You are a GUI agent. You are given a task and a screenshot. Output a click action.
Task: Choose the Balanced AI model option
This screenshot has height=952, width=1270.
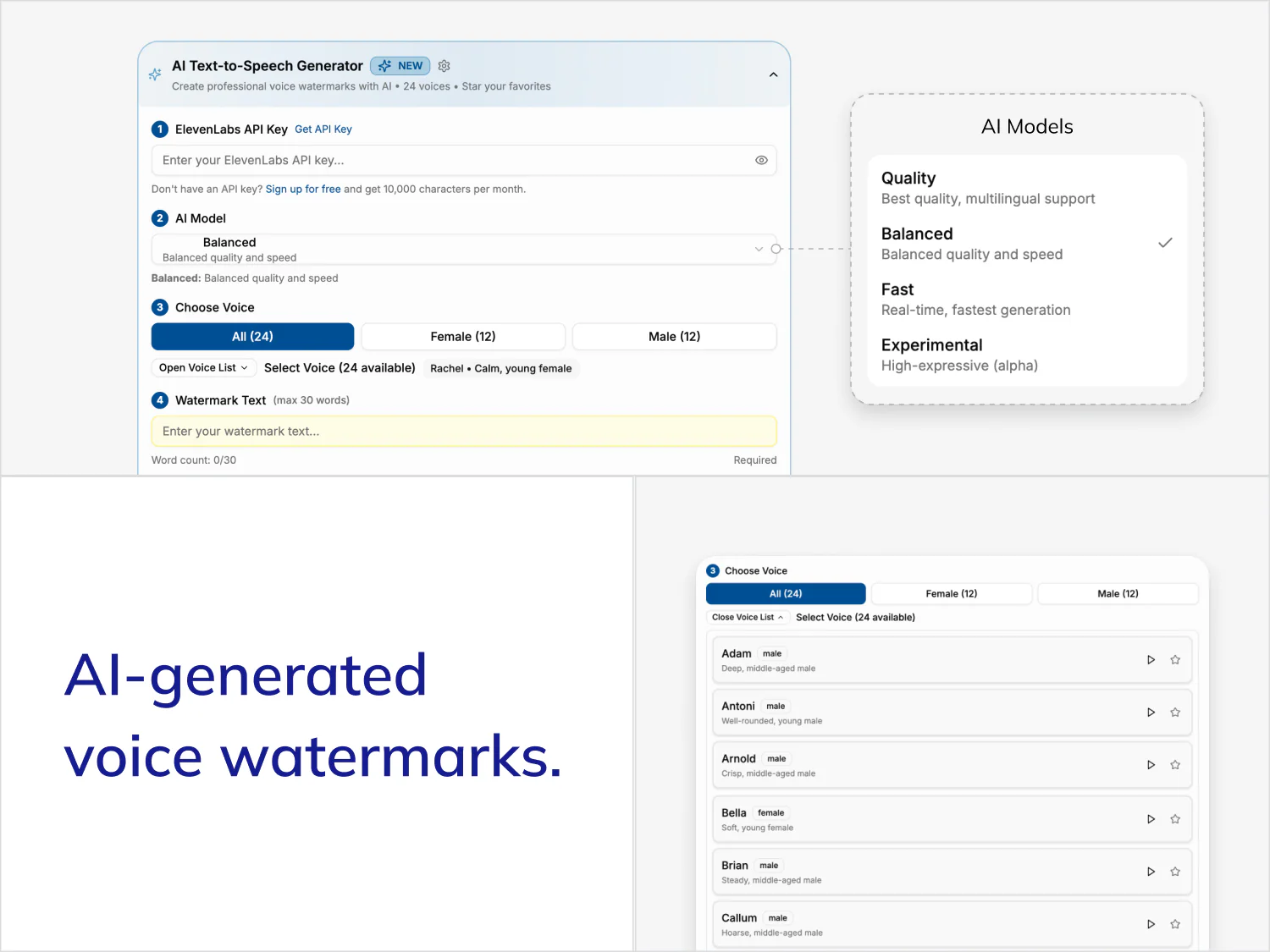tap(1027, 244)
